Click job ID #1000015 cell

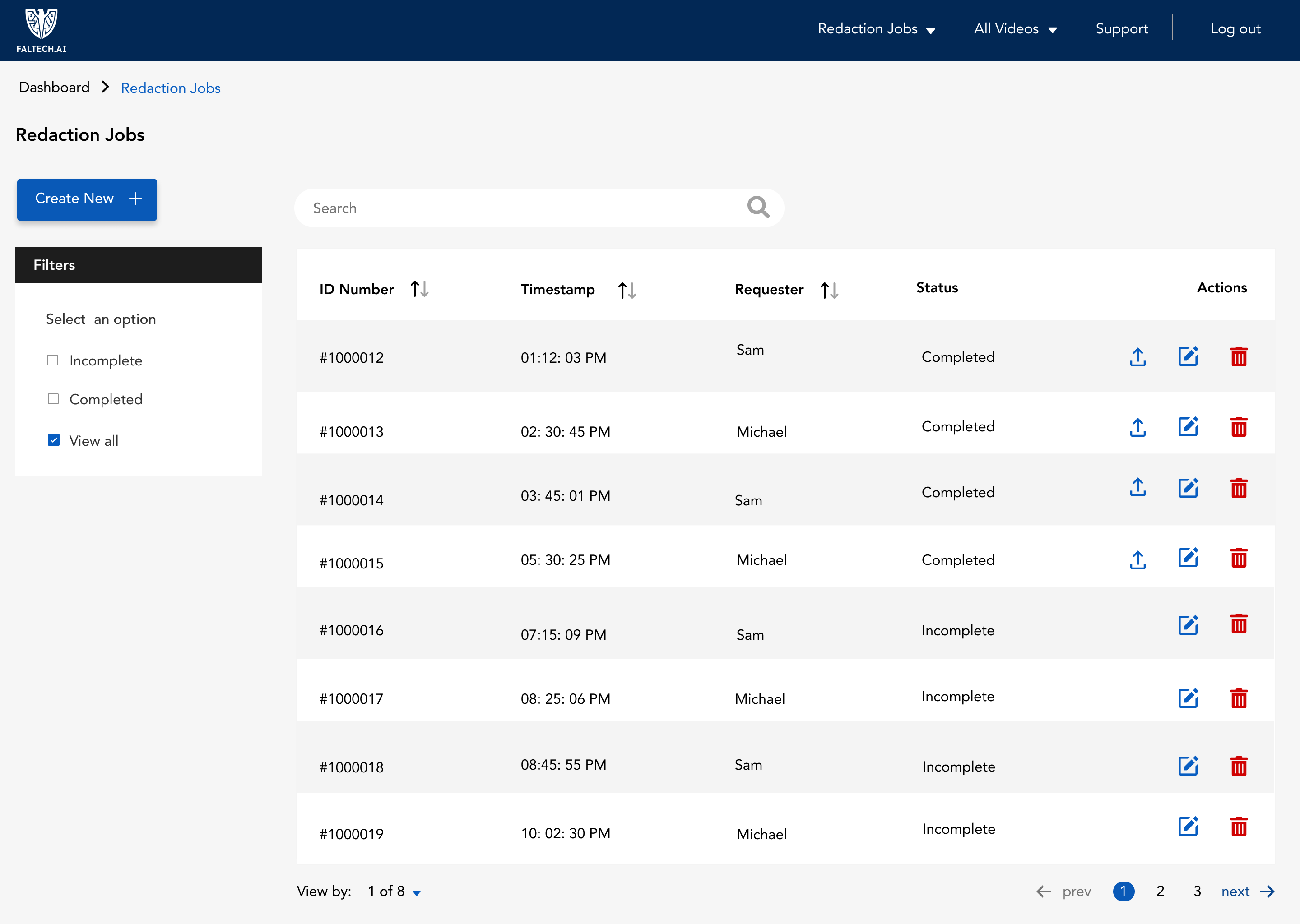[x=351, y=563]
